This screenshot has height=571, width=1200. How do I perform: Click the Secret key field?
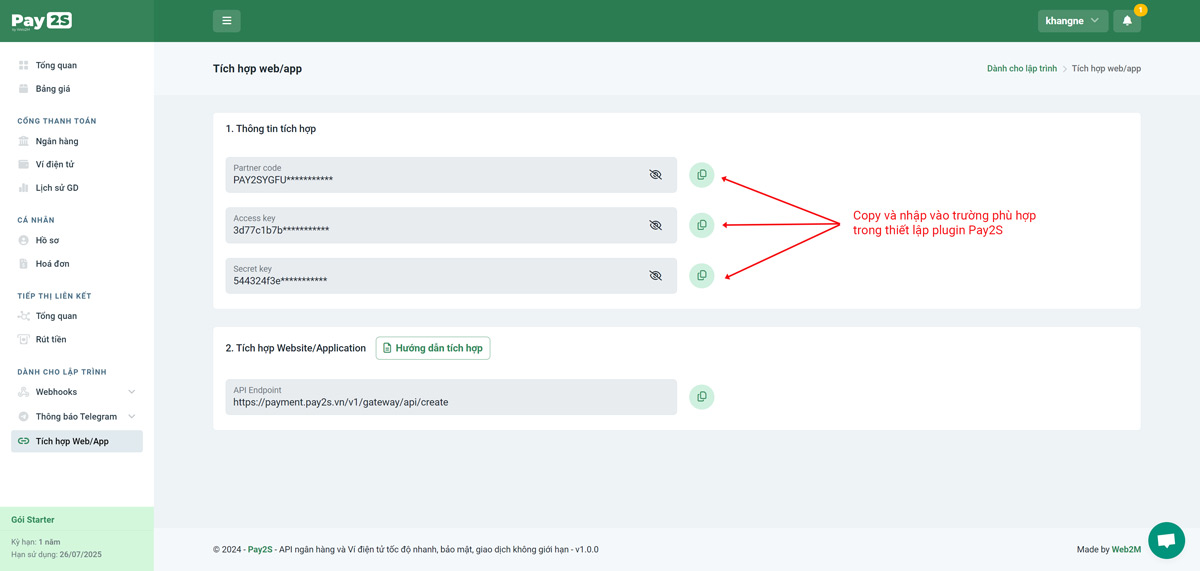451,275
